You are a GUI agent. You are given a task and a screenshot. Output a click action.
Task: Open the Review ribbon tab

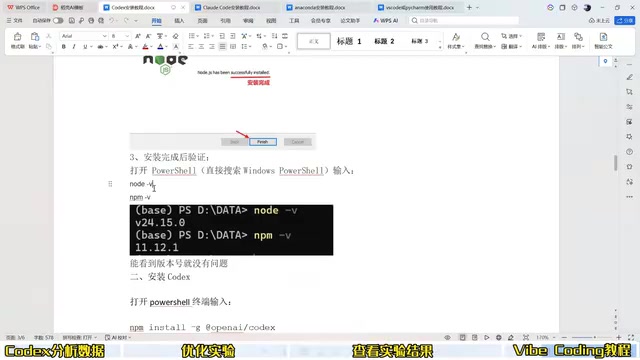[248, 20]
